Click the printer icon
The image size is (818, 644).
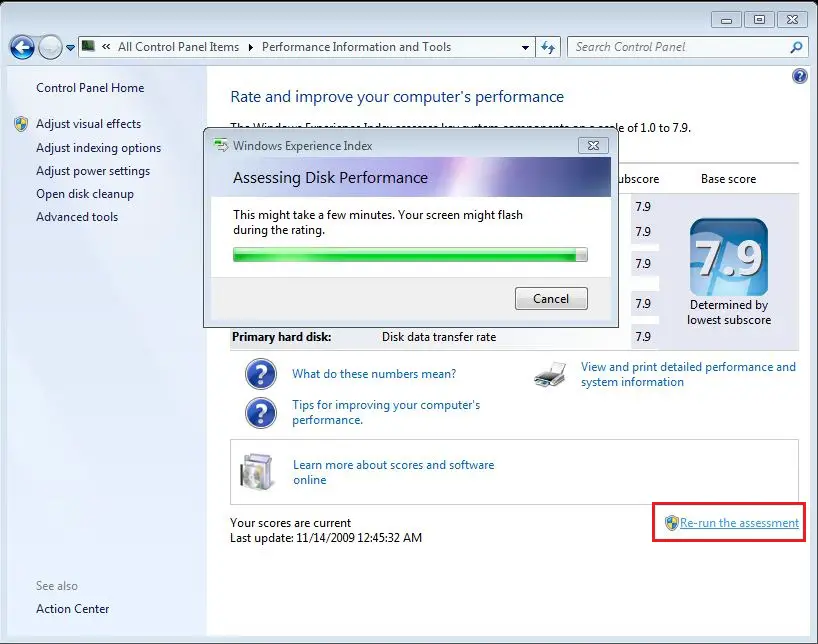click(550, 374)
